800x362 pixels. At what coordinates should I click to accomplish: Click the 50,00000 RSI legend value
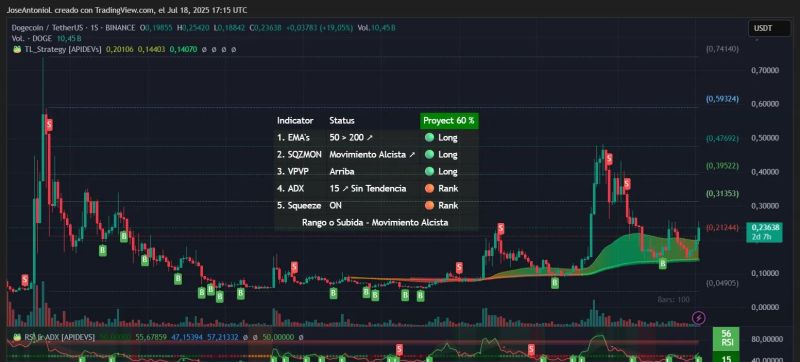coord(279,337)
